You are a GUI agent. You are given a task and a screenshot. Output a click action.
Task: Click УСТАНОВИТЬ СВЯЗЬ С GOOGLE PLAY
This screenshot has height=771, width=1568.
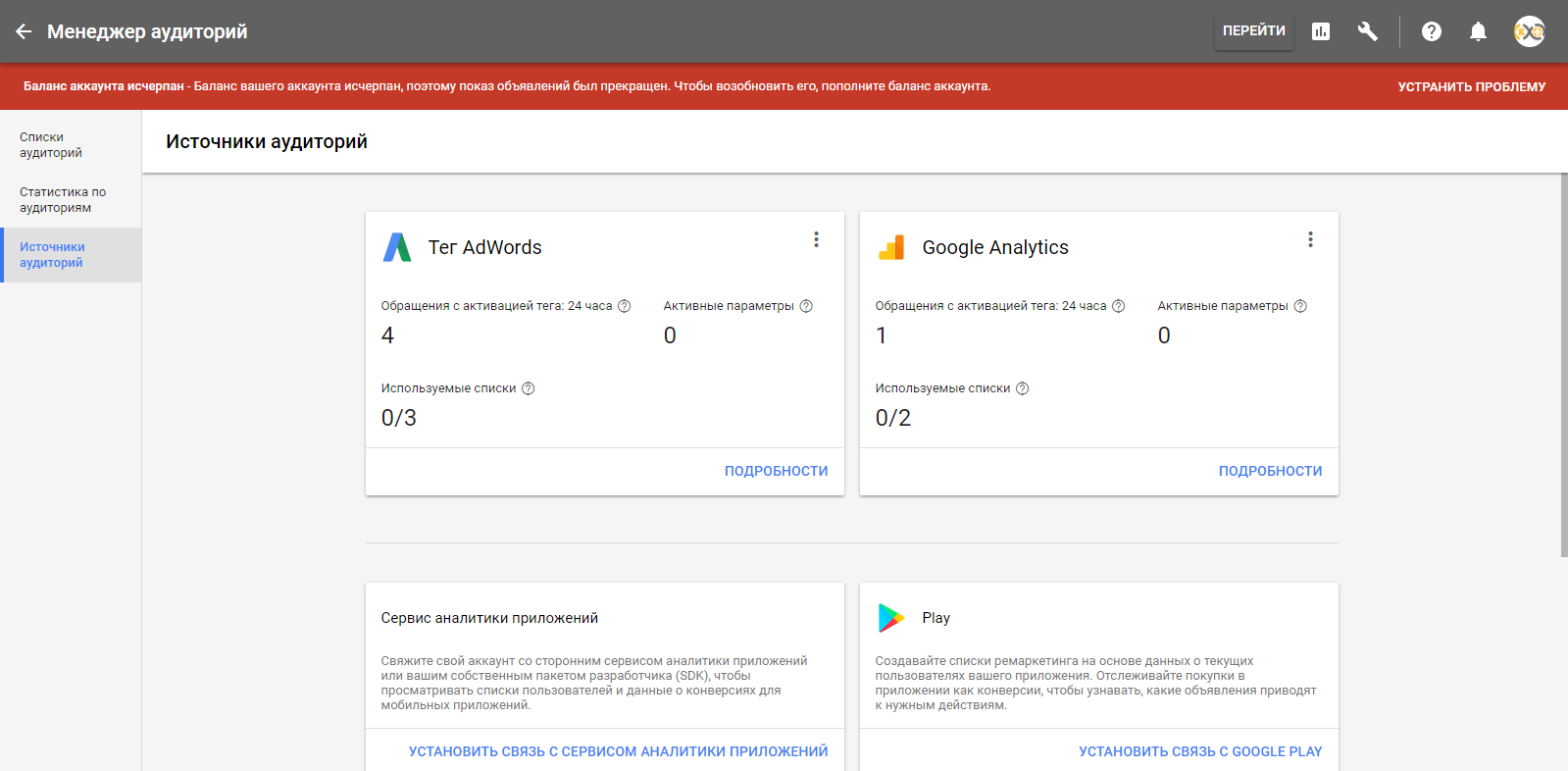click(1201, 751)
